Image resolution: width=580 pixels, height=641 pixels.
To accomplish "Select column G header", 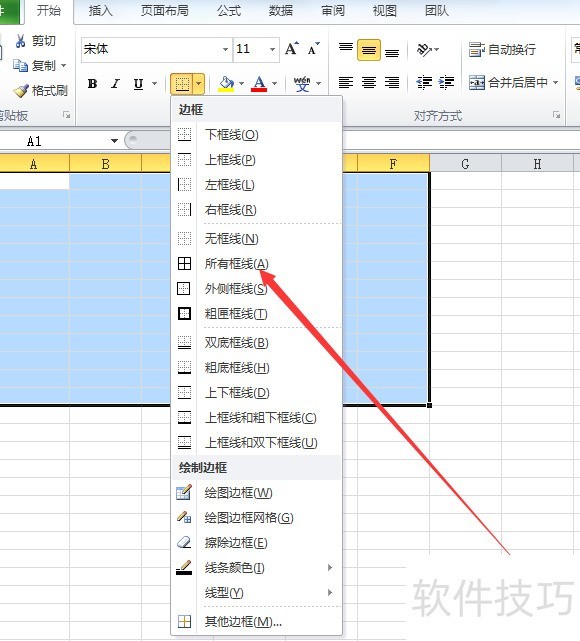I will coord(465,164).
